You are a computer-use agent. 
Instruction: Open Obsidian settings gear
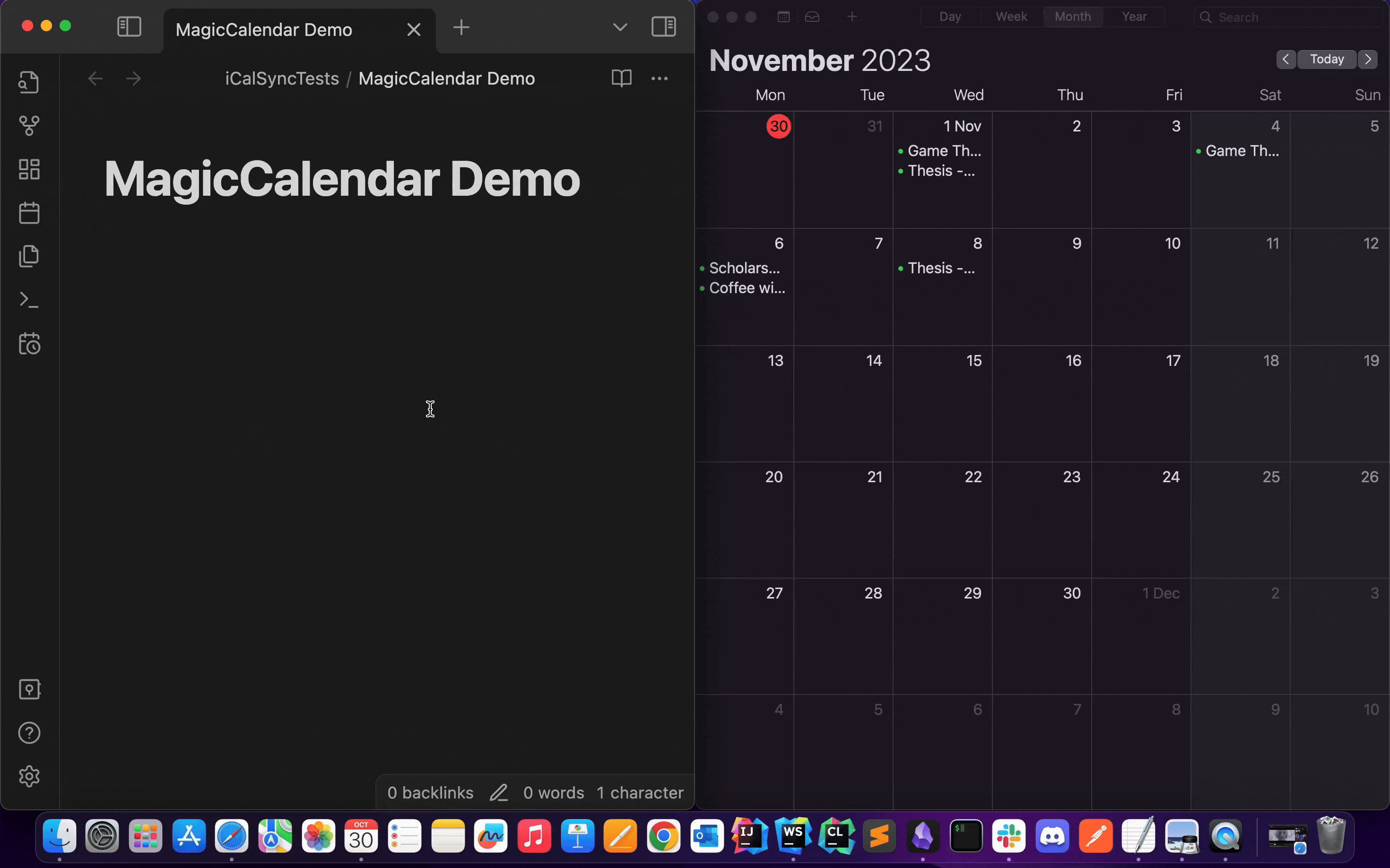coord(29,776)
